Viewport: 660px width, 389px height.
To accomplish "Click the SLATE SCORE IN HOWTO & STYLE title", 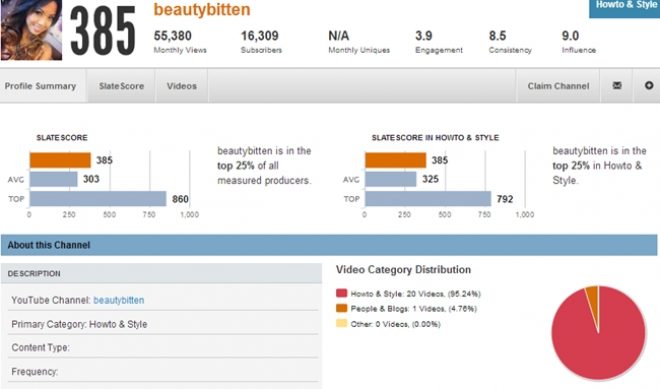I will [x=435, y=138].
